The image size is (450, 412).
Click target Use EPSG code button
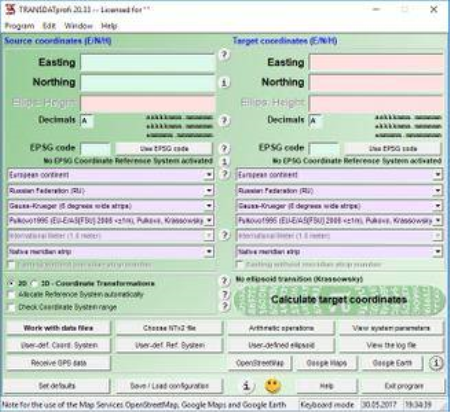[393, 149]
